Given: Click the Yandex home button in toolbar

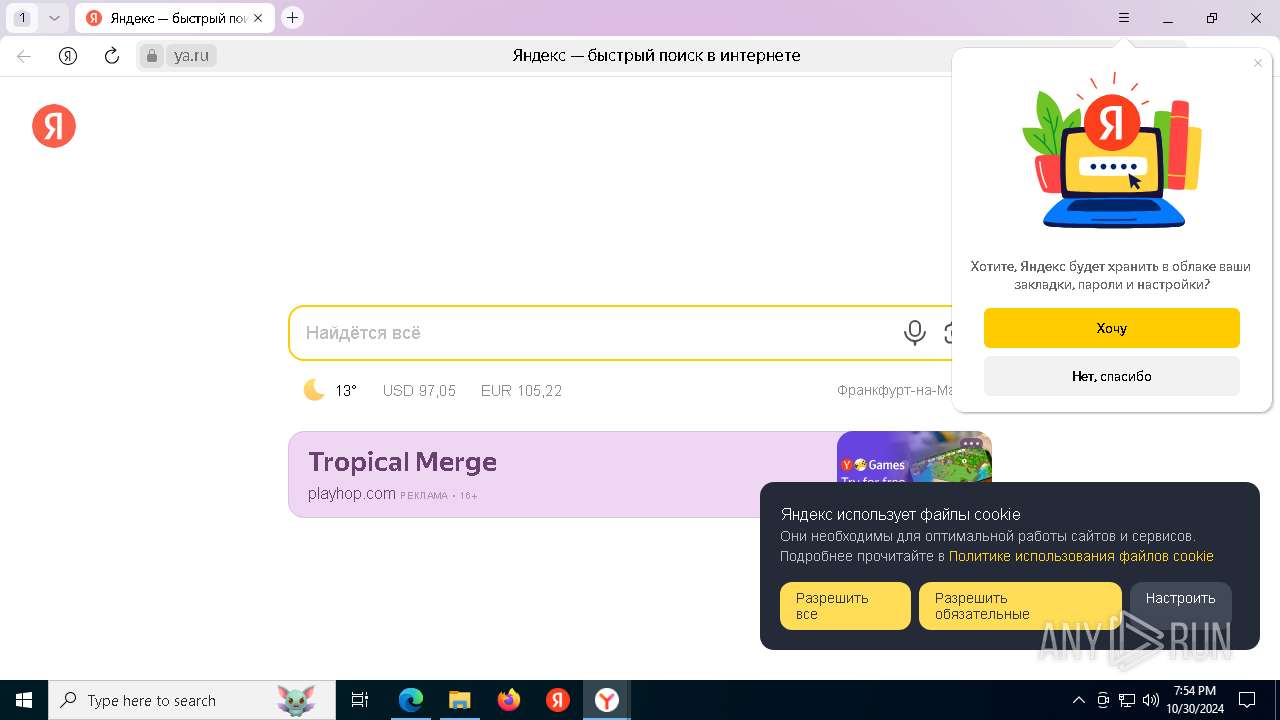Looking at the screenshot, I should click(x=68, y=56).
